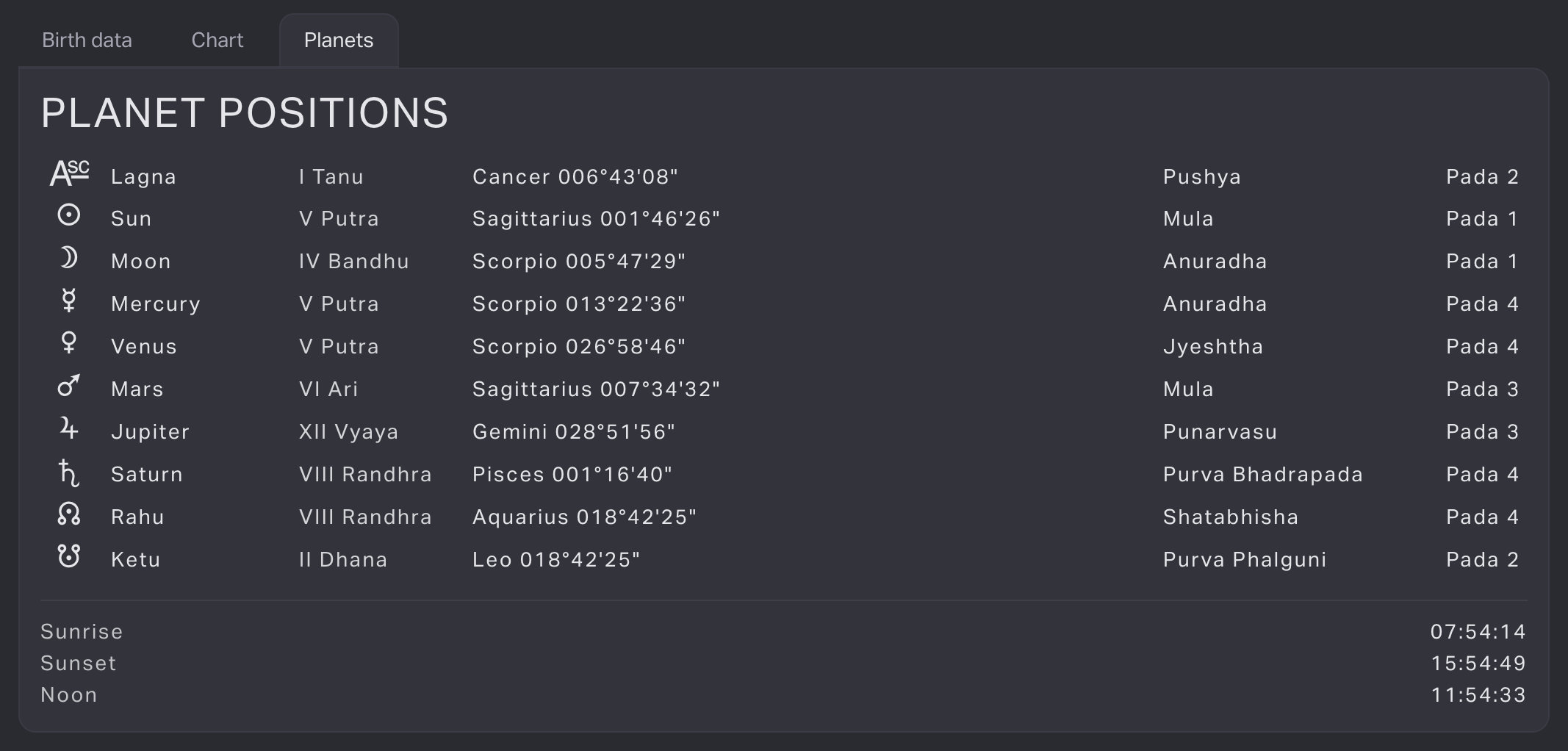Click the Purva Bhadrapada nakshatra text

tap(1262, 475)
